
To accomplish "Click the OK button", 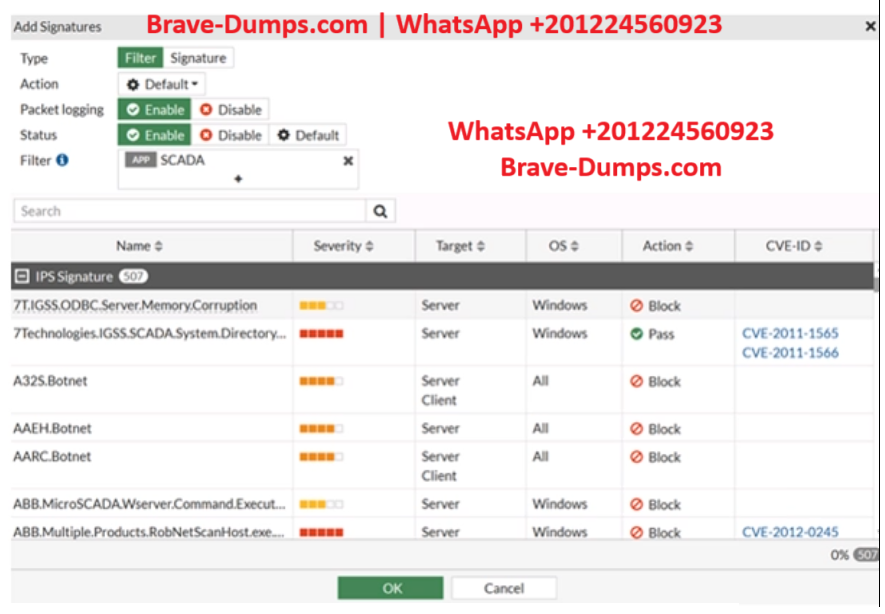I will tap(390, 588).
